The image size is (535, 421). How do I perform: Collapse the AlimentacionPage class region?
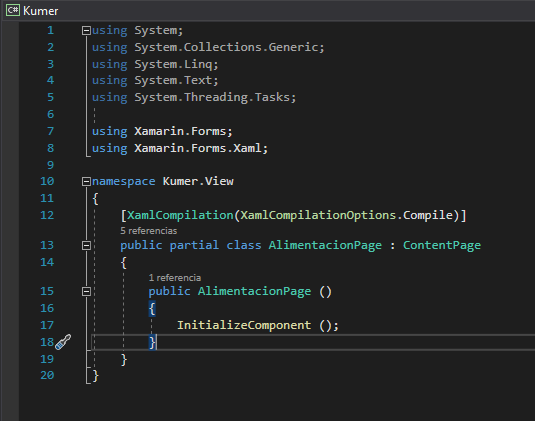click(86, 245)
